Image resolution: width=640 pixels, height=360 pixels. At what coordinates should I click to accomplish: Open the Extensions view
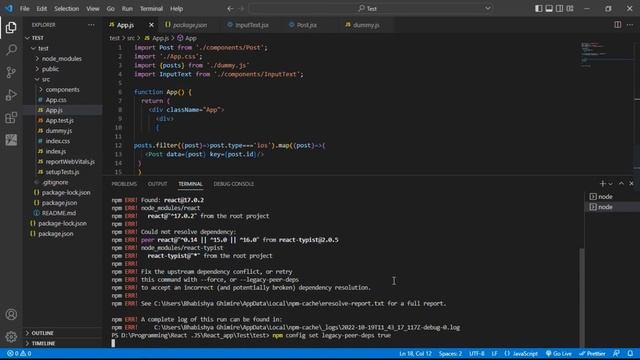tap(11, 118)
